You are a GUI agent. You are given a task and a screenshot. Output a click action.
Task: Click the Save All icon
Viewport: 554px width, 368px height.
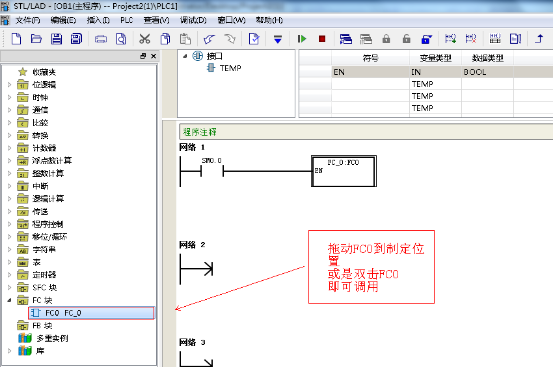pyautogui.click(x=76, y=39)
